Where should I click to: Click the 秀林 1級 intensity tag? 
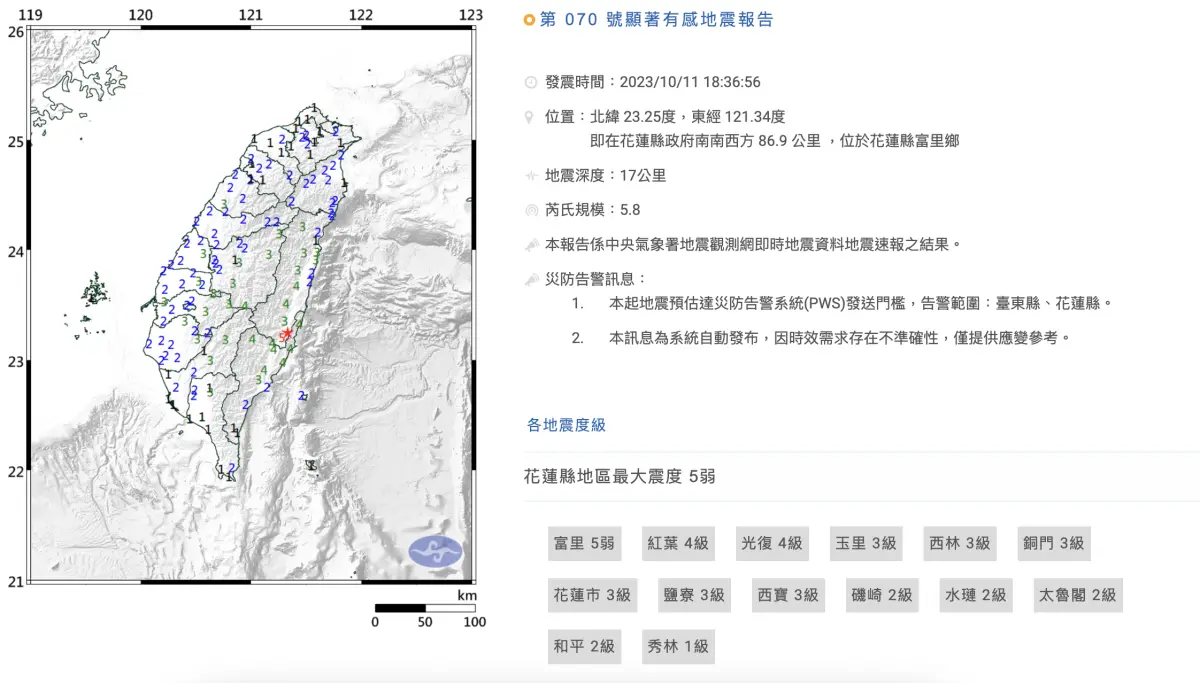[677, 646]
